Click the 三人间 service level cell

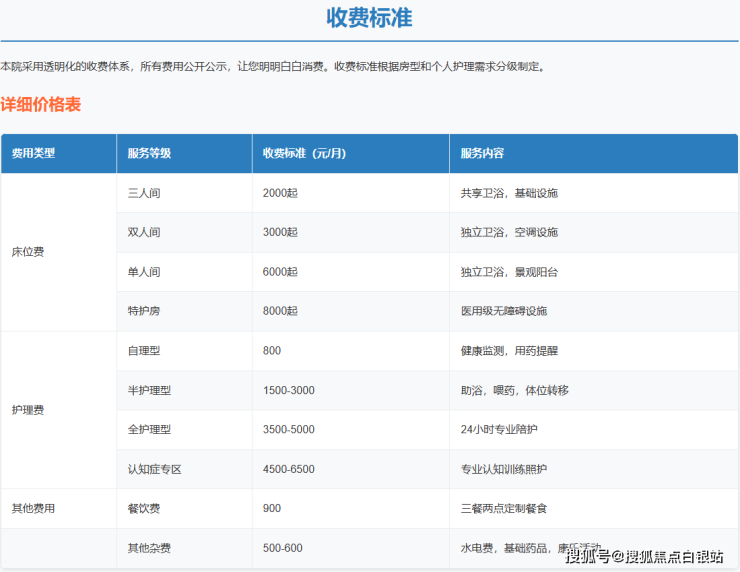pyautogui.click(x=144, y=193)
